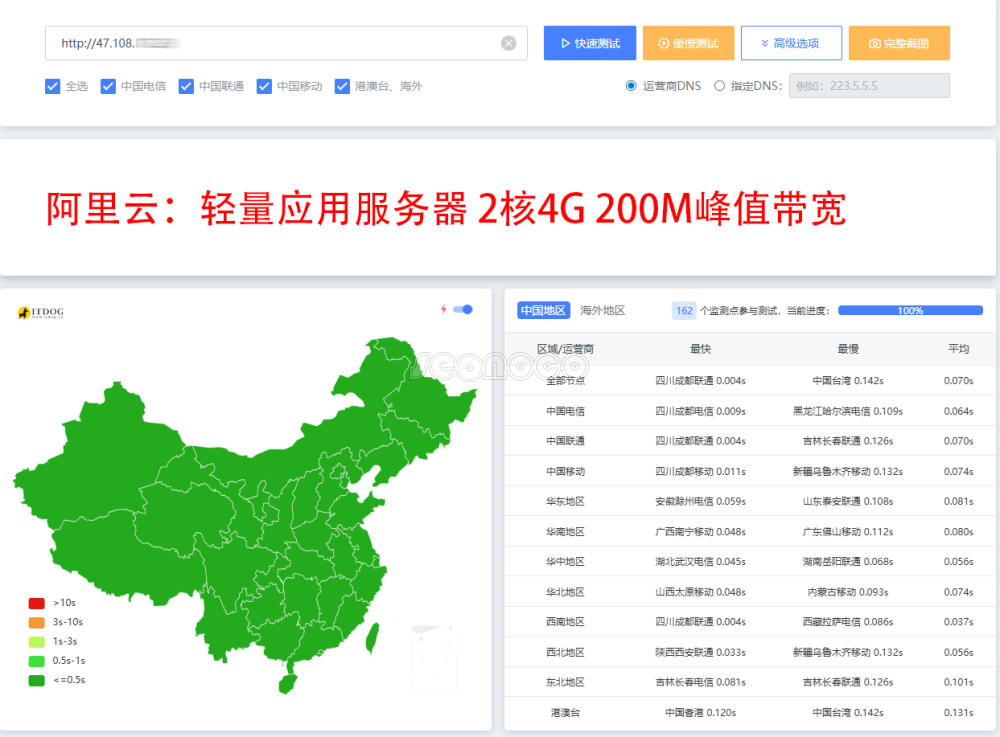Click the orange 3s-10s legend swatch
This screenshot has width=1000, height=737.
(x=37, y=622)
